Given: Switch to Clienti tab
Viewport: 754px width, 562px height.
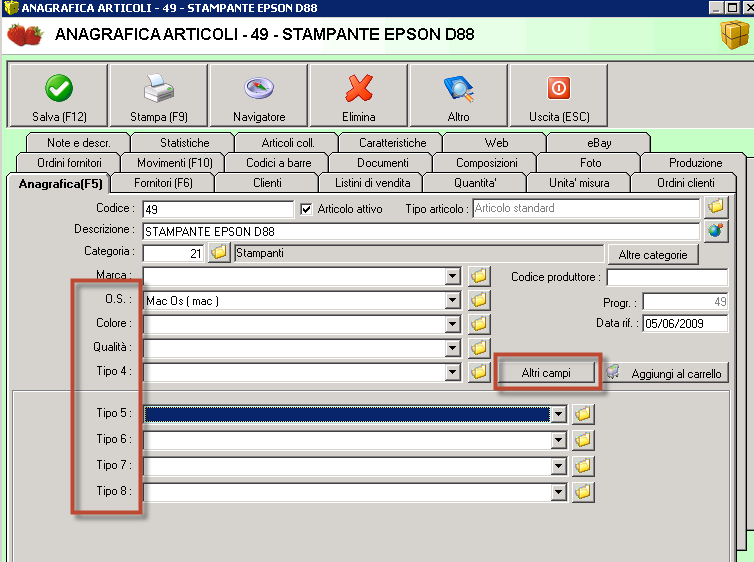Looking at the screenshot, I should click(267, 183).
